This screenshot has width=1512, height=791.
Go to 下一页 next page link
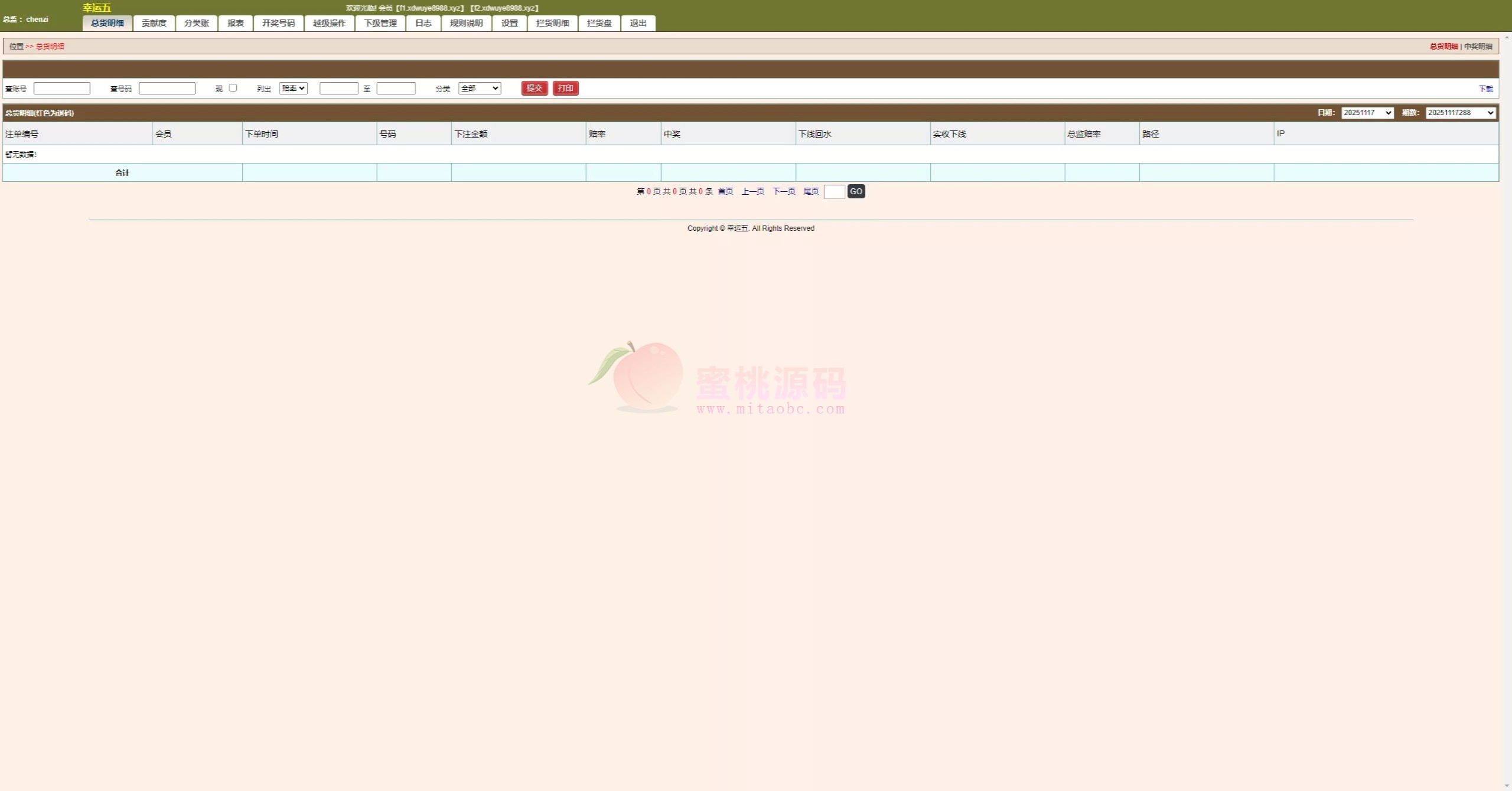click(x=783, y=191)
